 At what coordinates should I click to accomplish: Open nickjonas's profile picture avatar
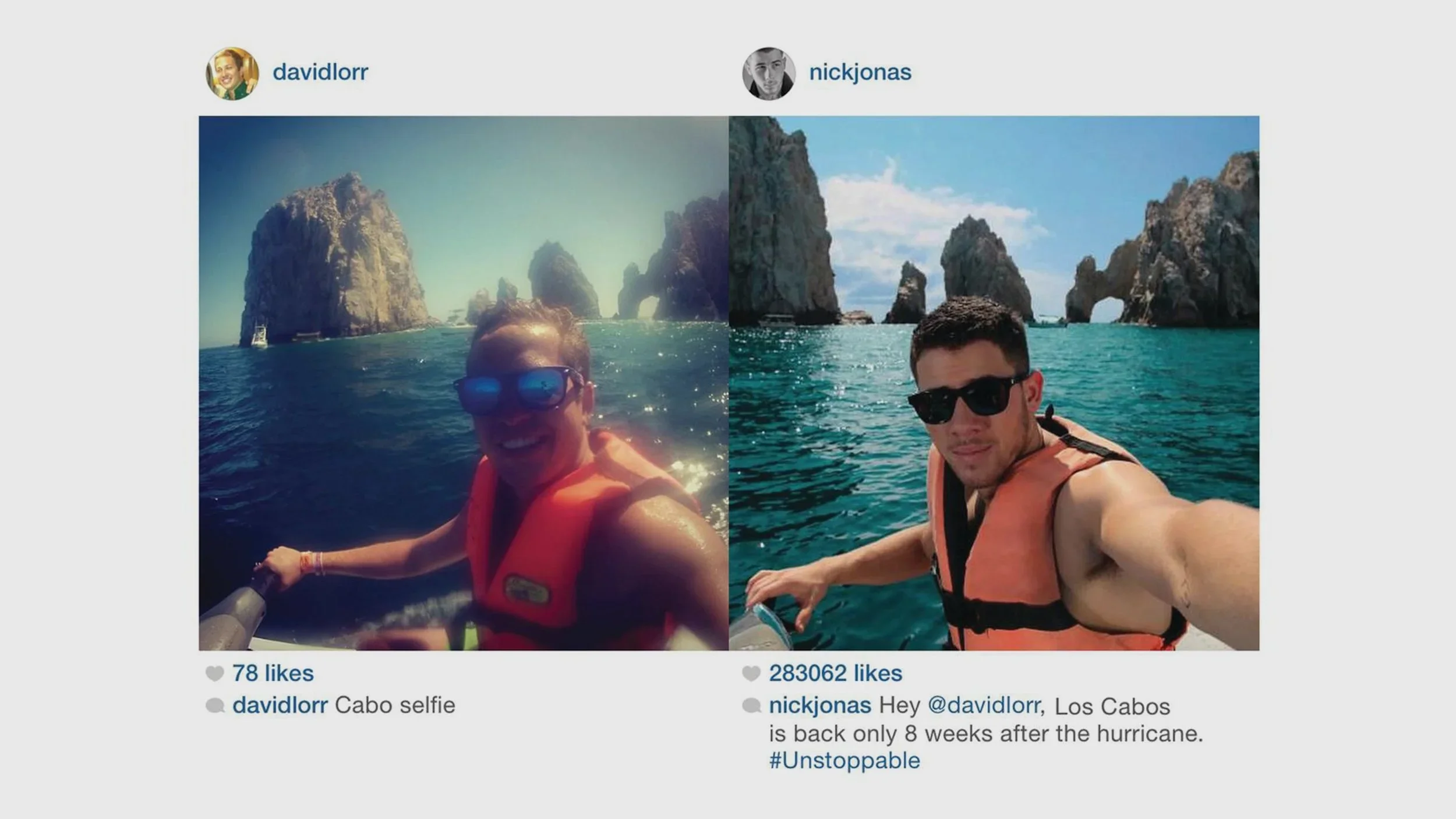coord(768,73)
